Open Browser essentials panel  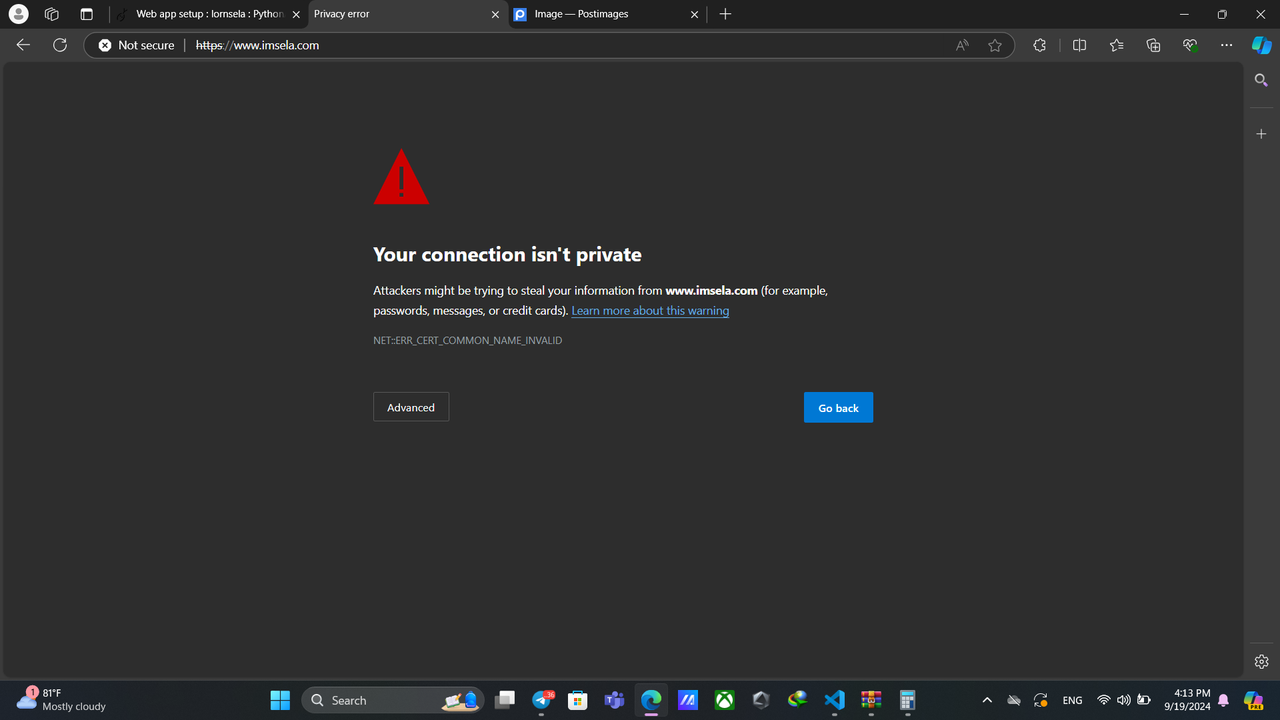pos(1190,45)
